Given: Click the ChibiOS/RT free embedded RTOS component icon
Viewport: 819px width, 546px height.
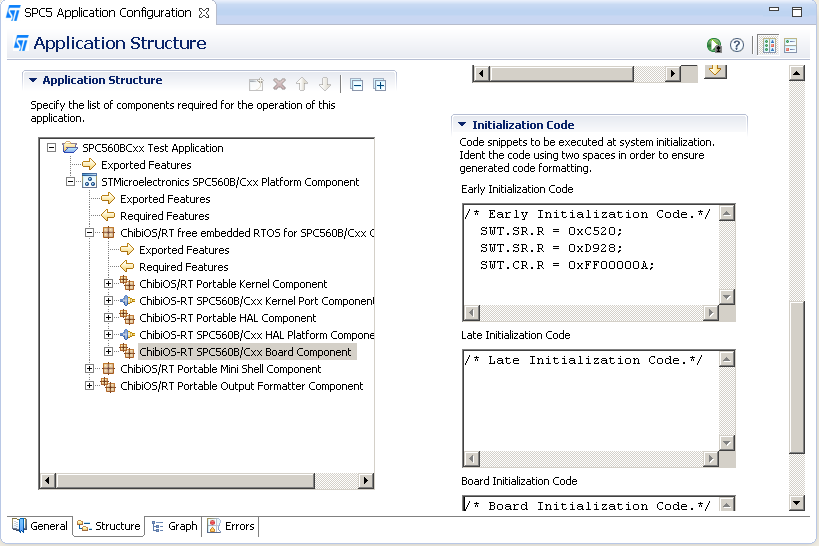Looking at the screenshot, I should pyautogui.click(x=108, y=233).
